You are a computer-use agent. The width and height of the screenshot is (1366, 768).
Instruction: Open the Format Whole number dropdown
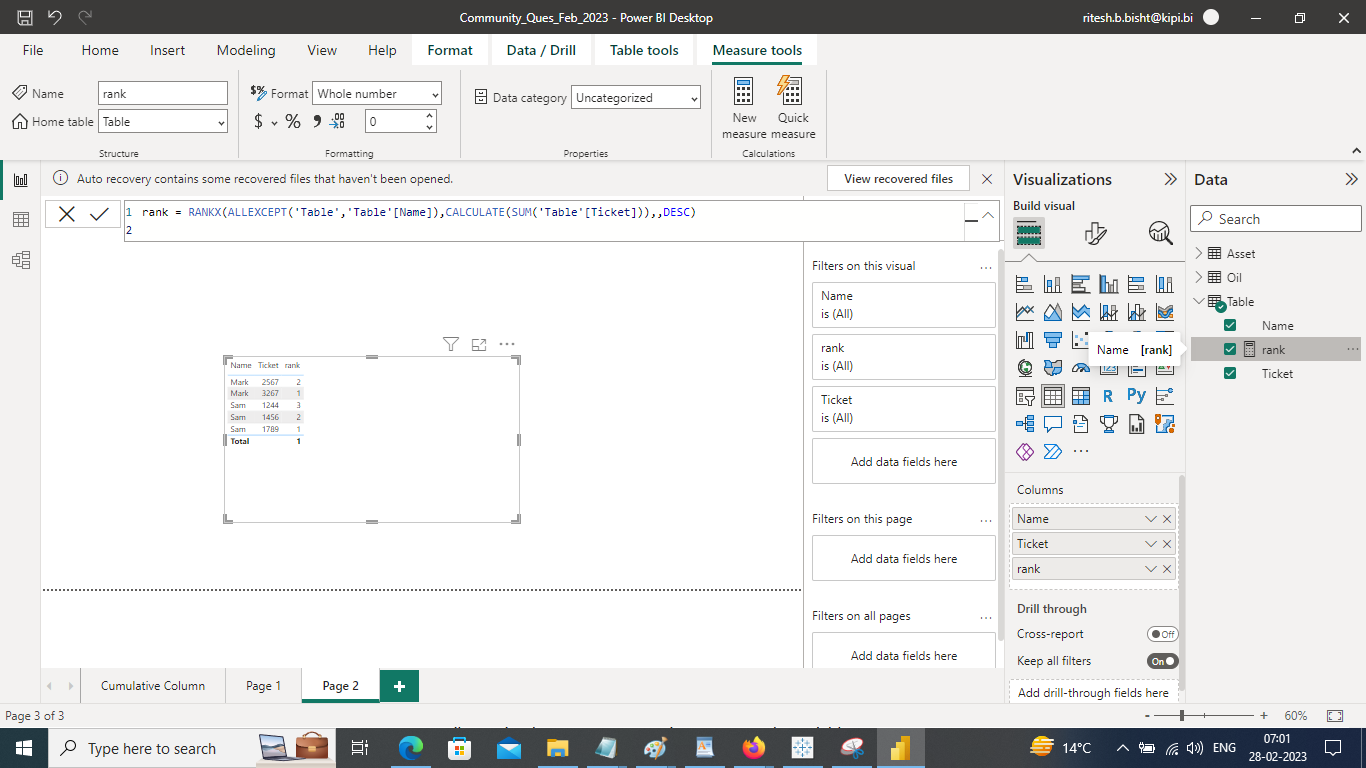[377, 94]
